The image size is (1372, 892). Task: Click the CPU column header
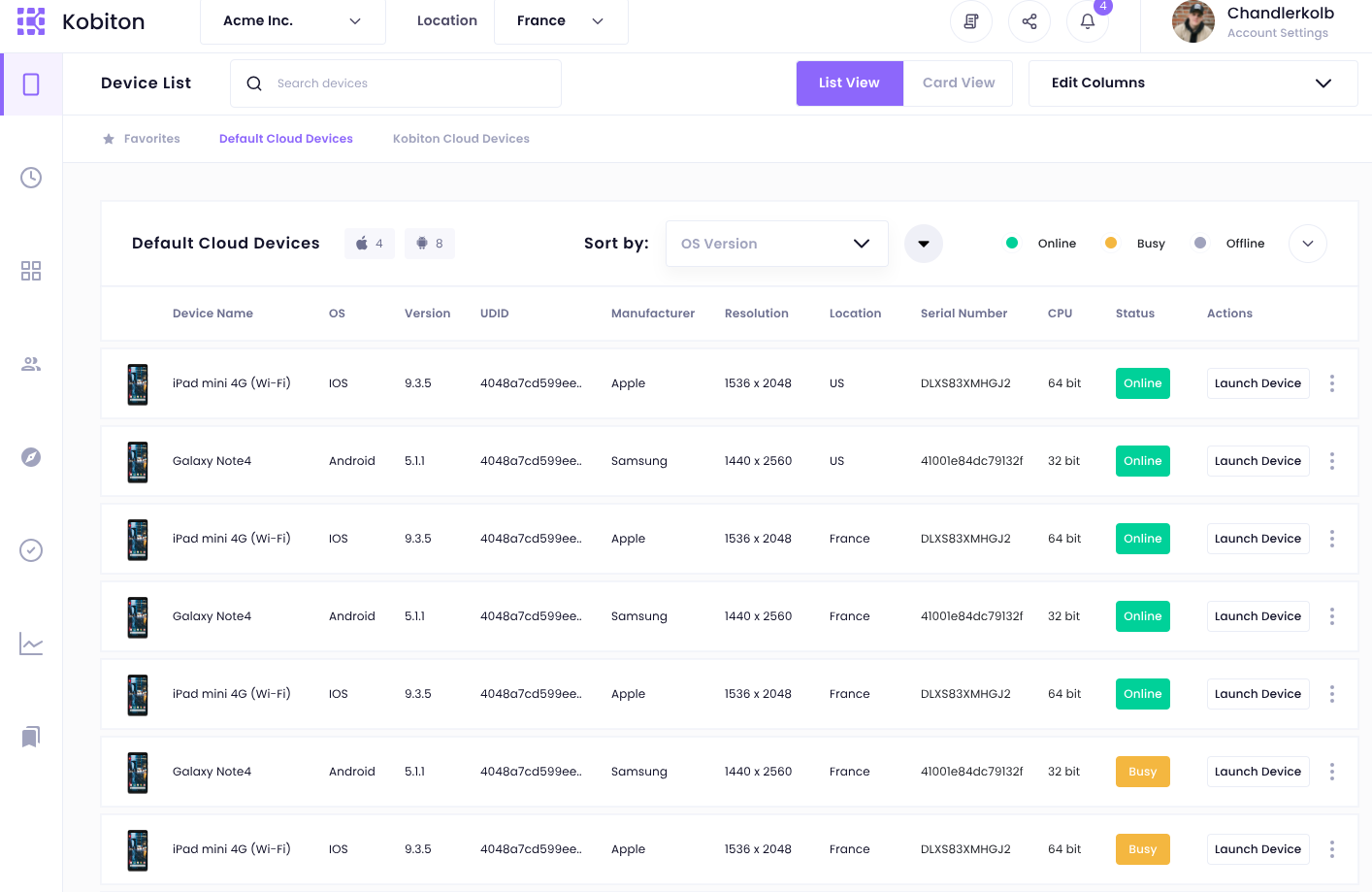pyautogui.click(x=1061, y=314)
